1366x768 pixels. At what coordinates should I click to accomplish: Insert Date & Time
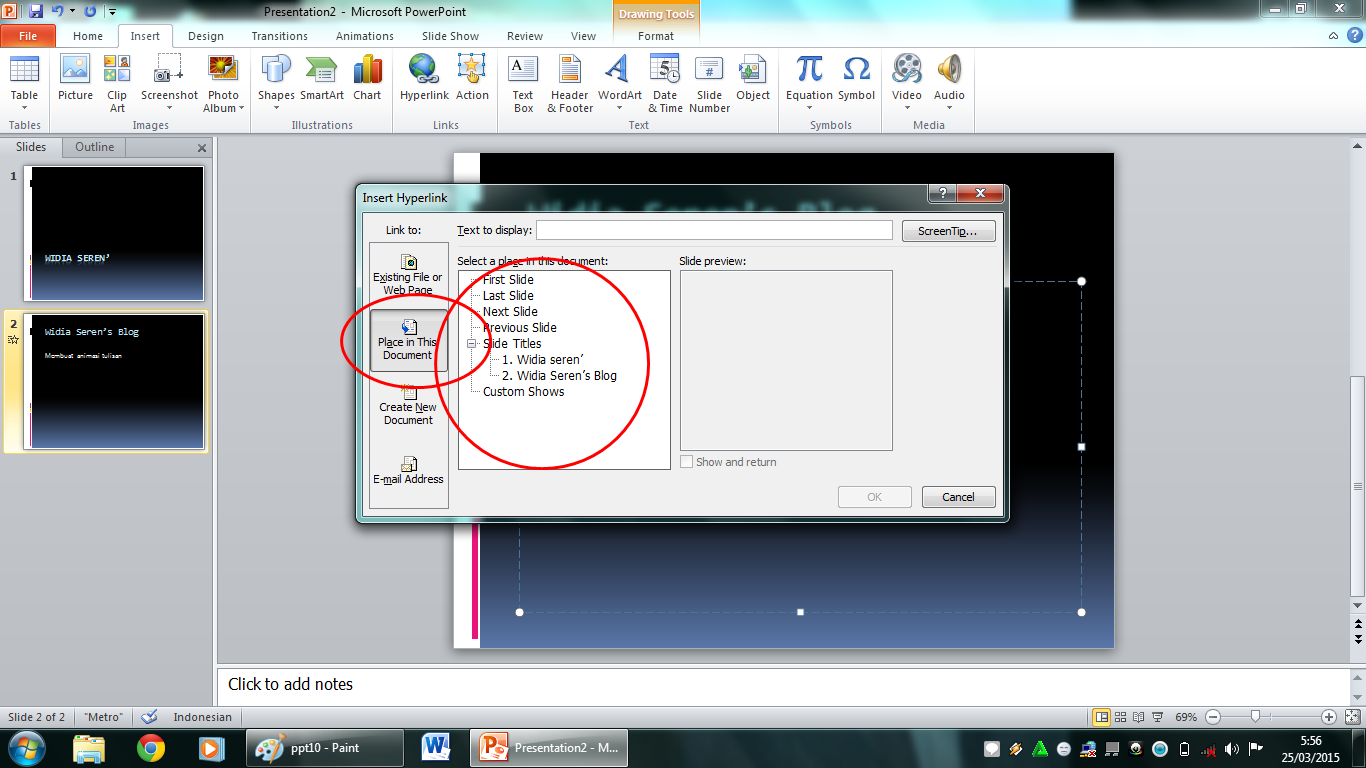click(665, 83)
